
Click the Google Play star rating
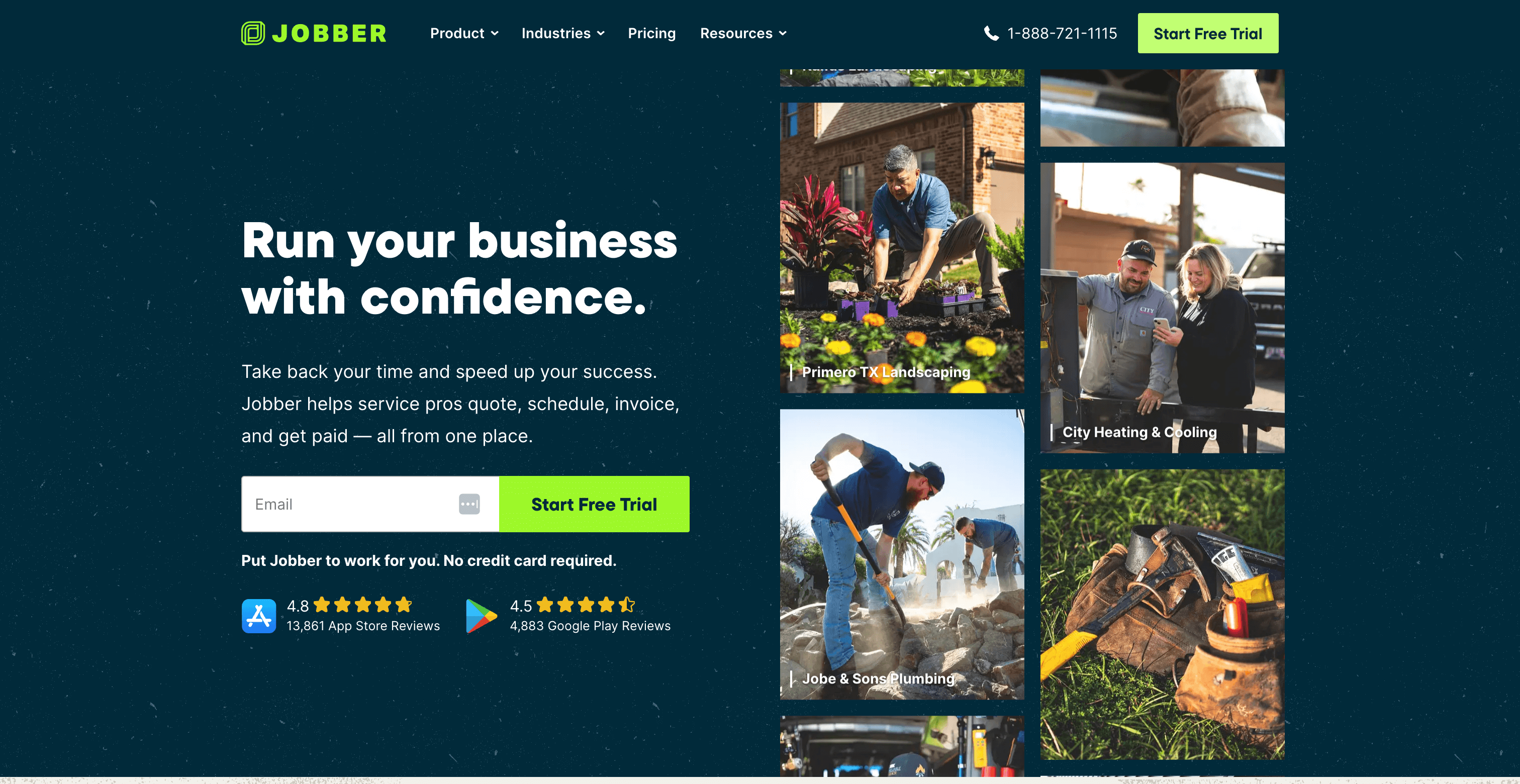coord(586,605)
